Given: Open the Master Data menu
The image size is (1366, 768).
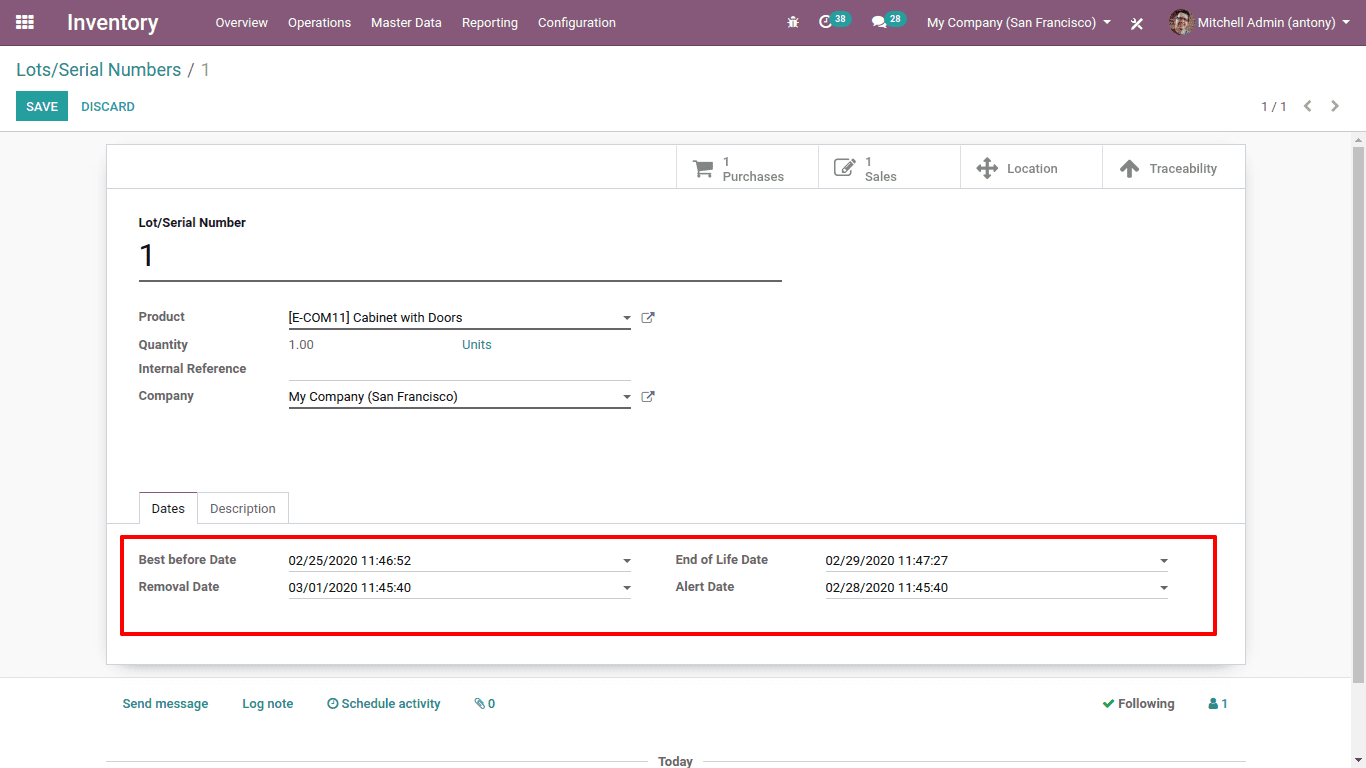Looking at the screenshot, I should (406, 22).
